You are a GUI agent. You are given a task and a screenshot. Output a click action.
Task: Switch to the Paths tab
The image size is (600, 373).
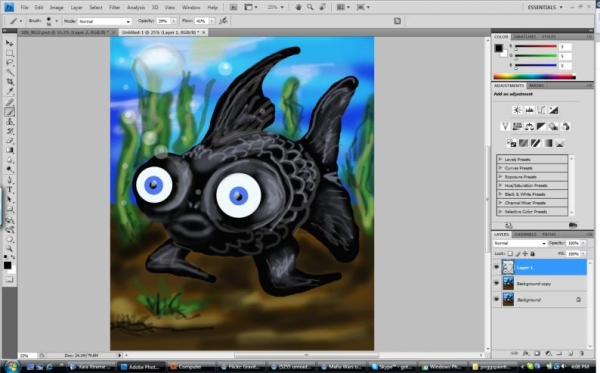[x=549, y=234]
